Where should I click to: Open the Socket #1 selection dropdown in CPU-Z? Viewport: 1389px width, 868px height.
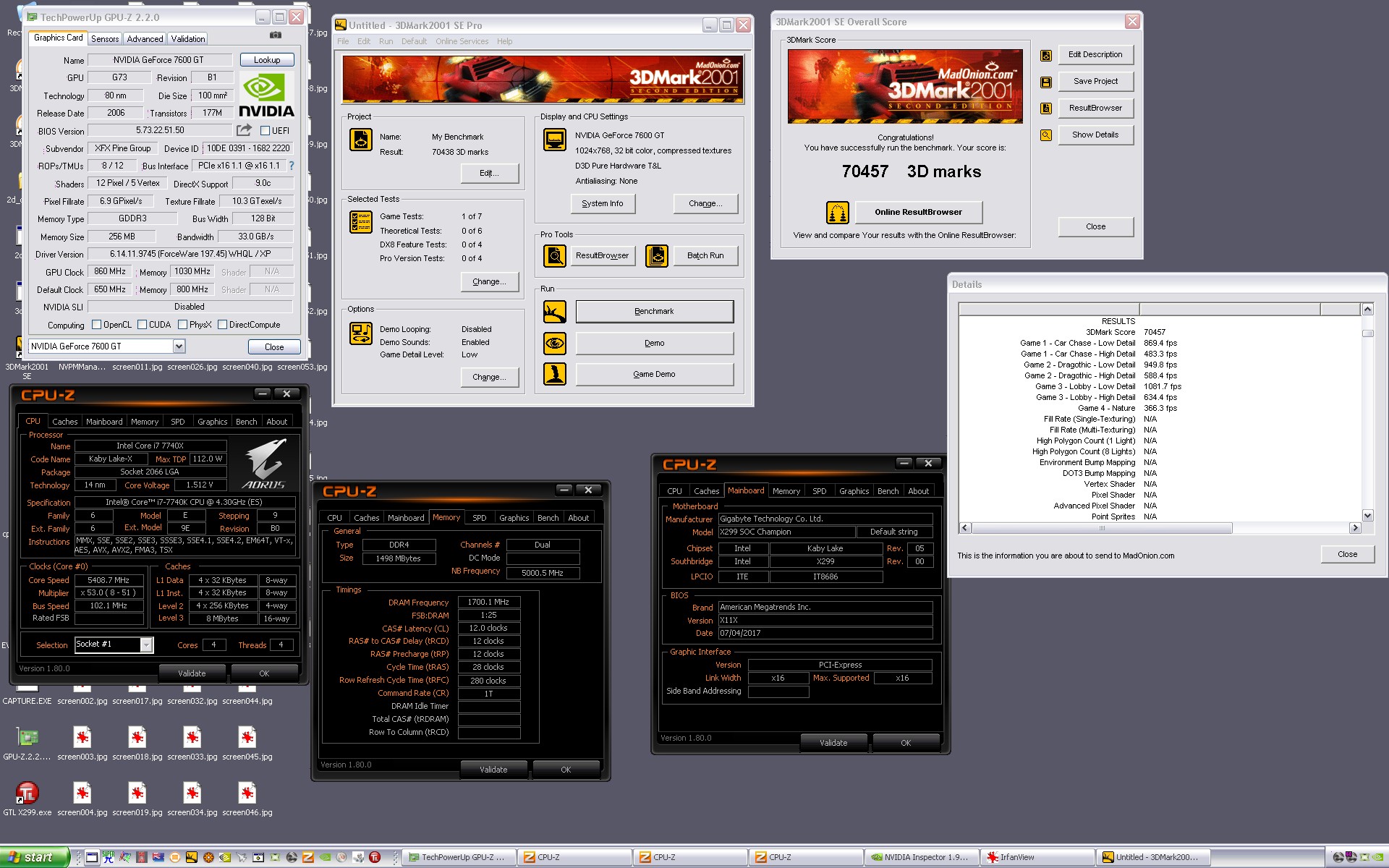146,644
